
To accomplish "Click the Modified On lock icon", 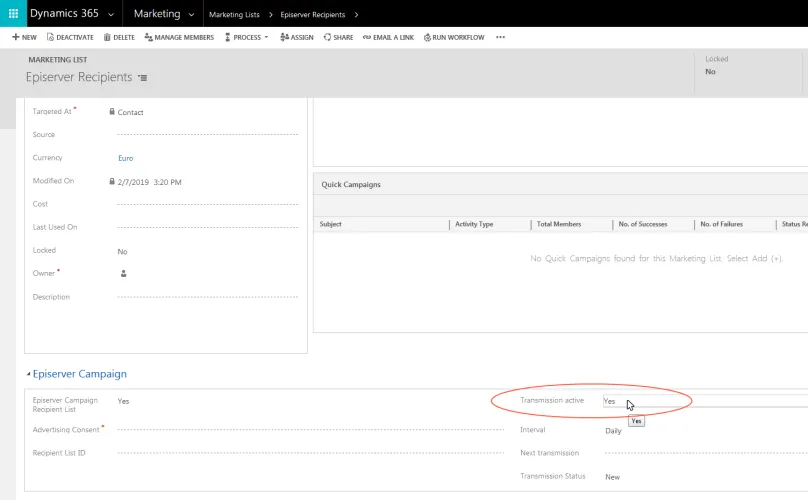I will point(112,181).
